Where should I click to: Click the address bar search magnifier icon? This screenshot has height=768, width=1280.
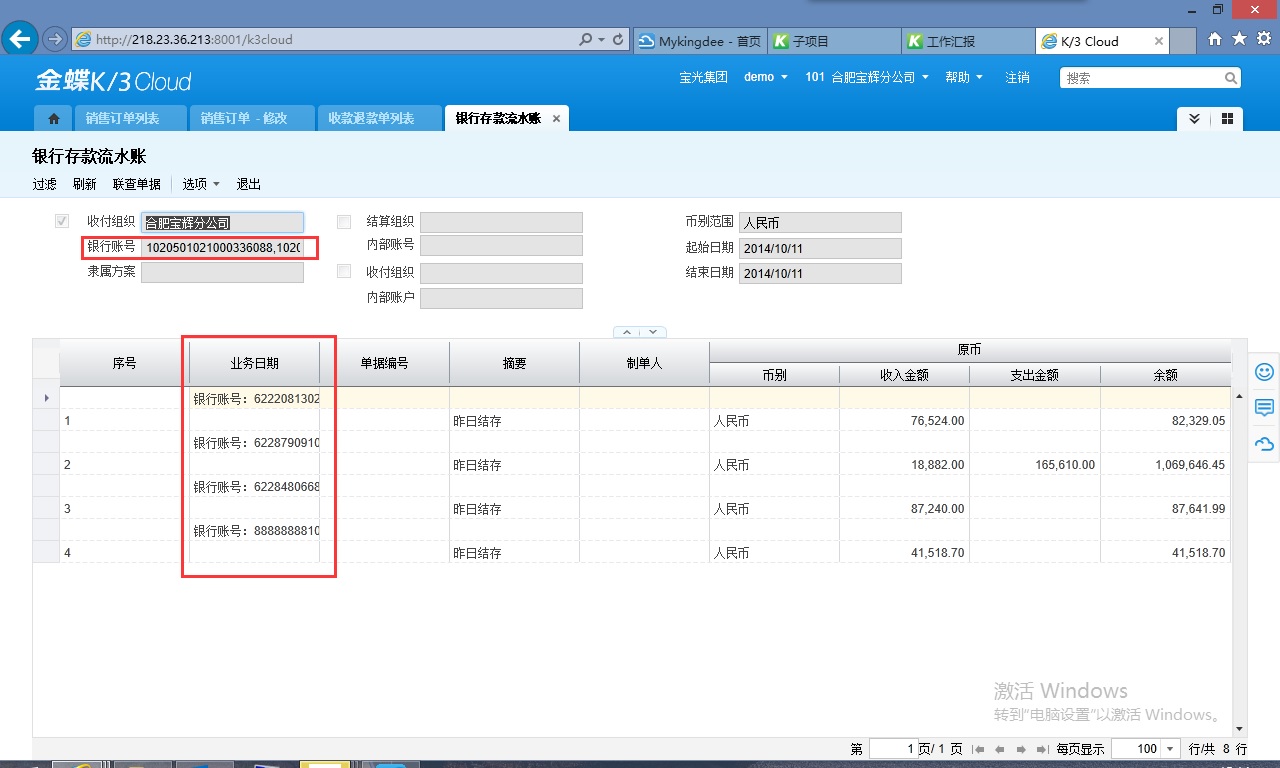click(585, 40)
